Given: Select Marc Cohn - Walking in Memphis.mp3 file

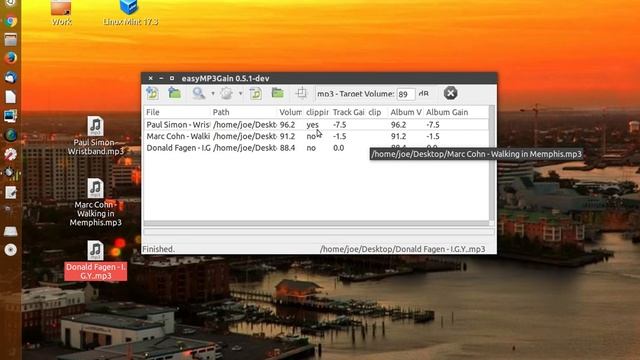Looking at the screenshot, I should 96,203.
